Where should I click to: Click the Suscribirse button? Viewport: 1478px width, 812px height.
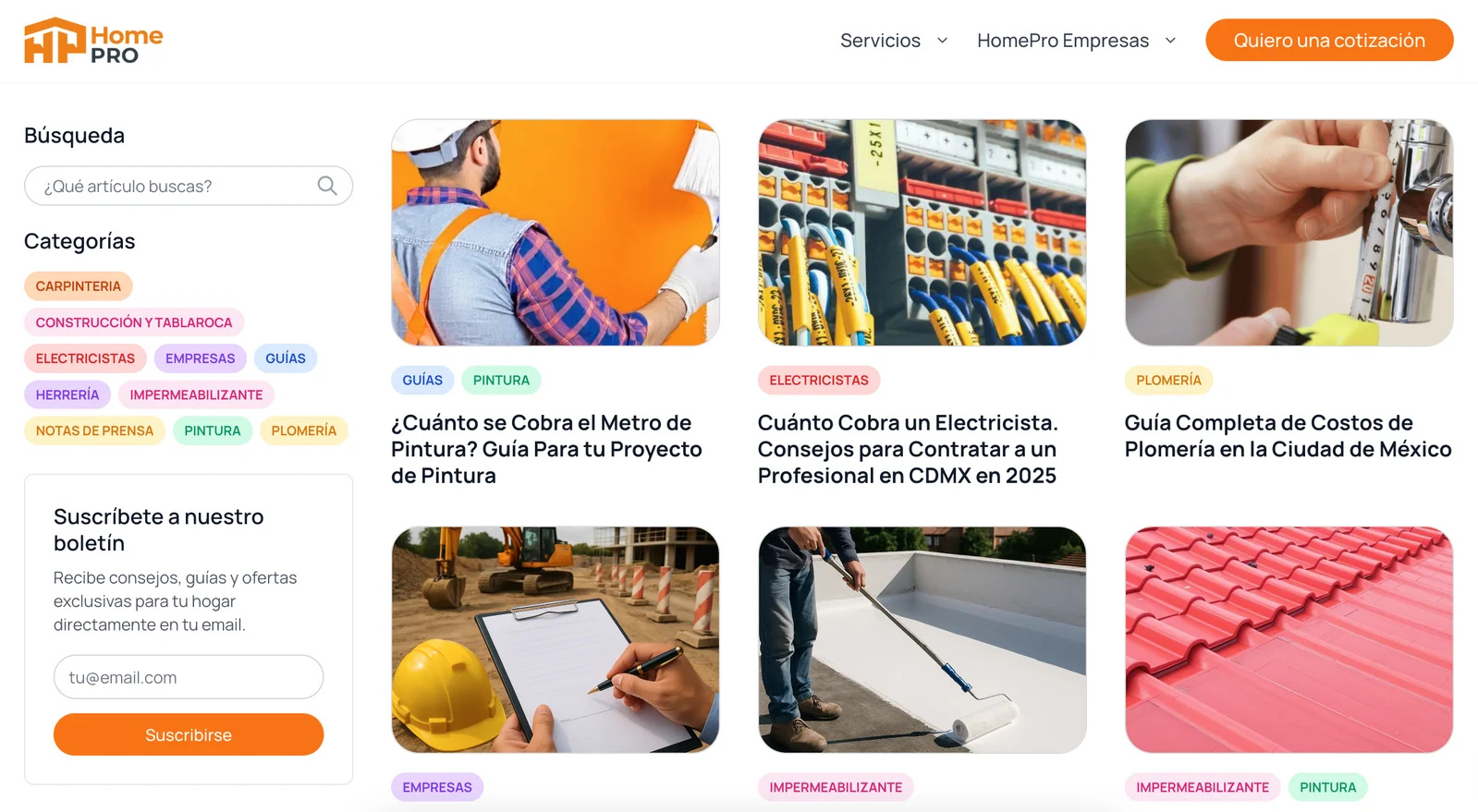click(189, 734)
